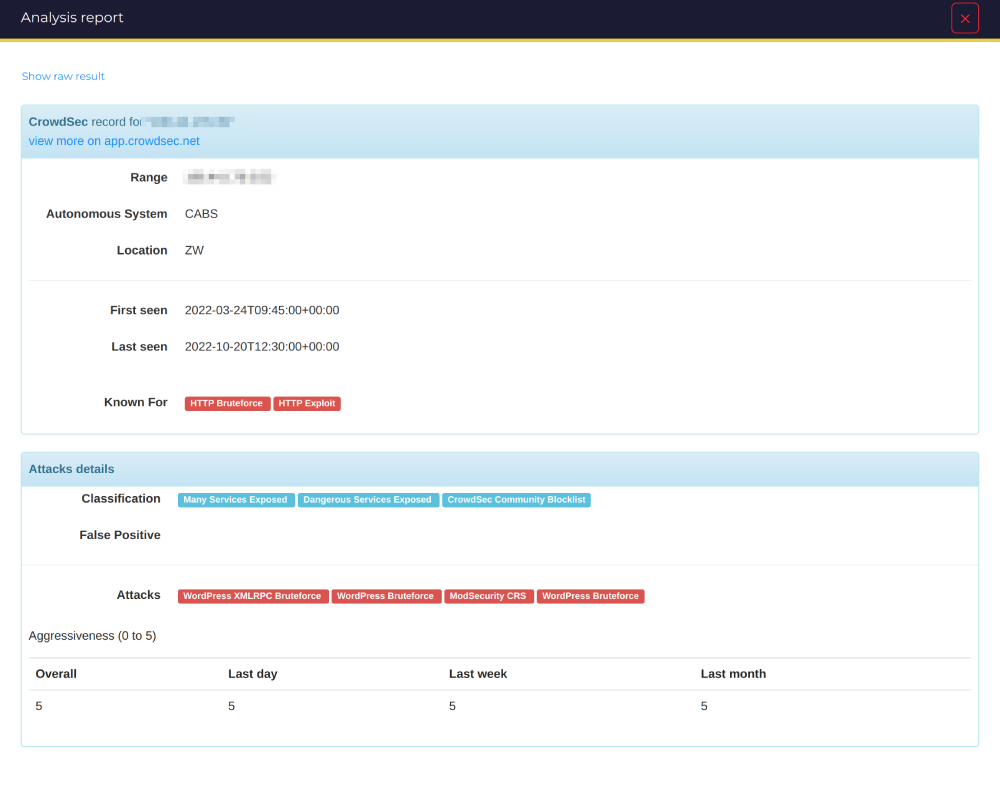This screenshot has height=789, width=1000.
Task: Click the Last week column header
Action: (478, 674)
